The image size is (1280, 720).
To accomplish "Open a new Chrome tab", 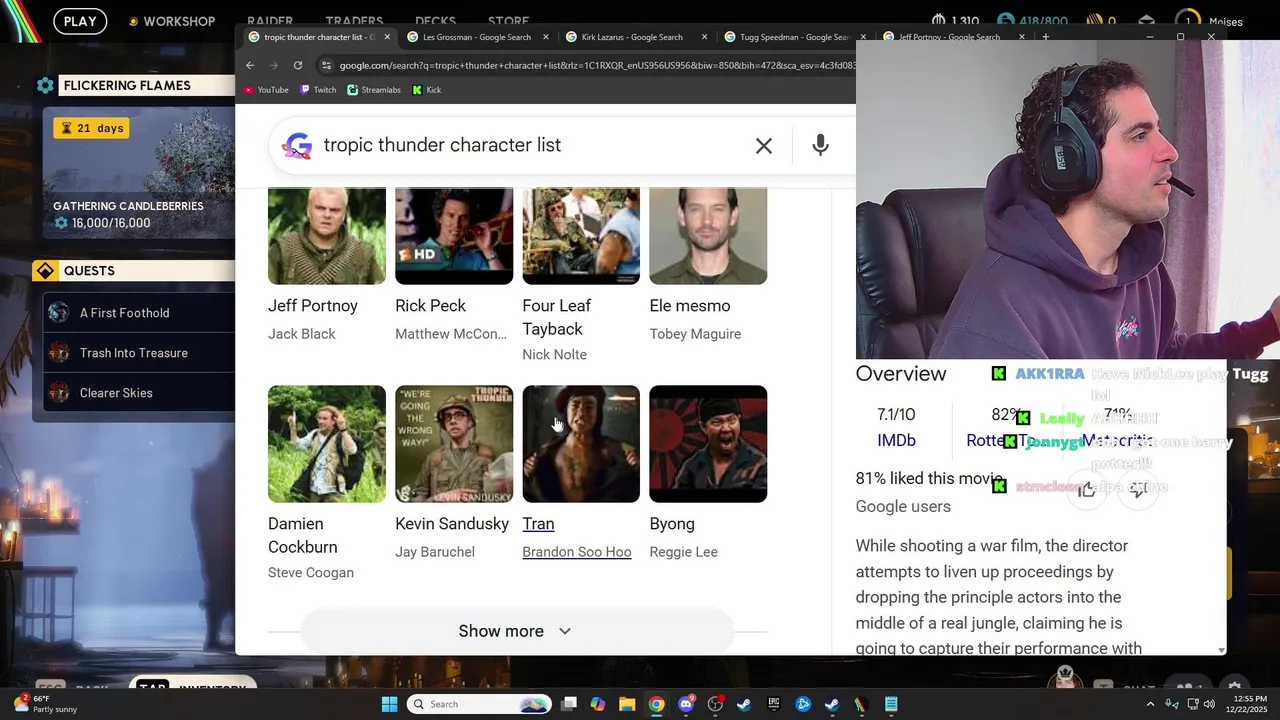I will tap(1045, 37).
